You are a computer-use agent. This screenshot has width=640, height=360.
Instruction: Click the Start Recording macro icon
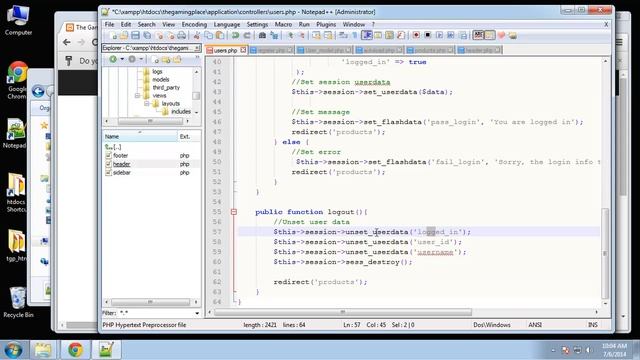click(x=416, y=36)
